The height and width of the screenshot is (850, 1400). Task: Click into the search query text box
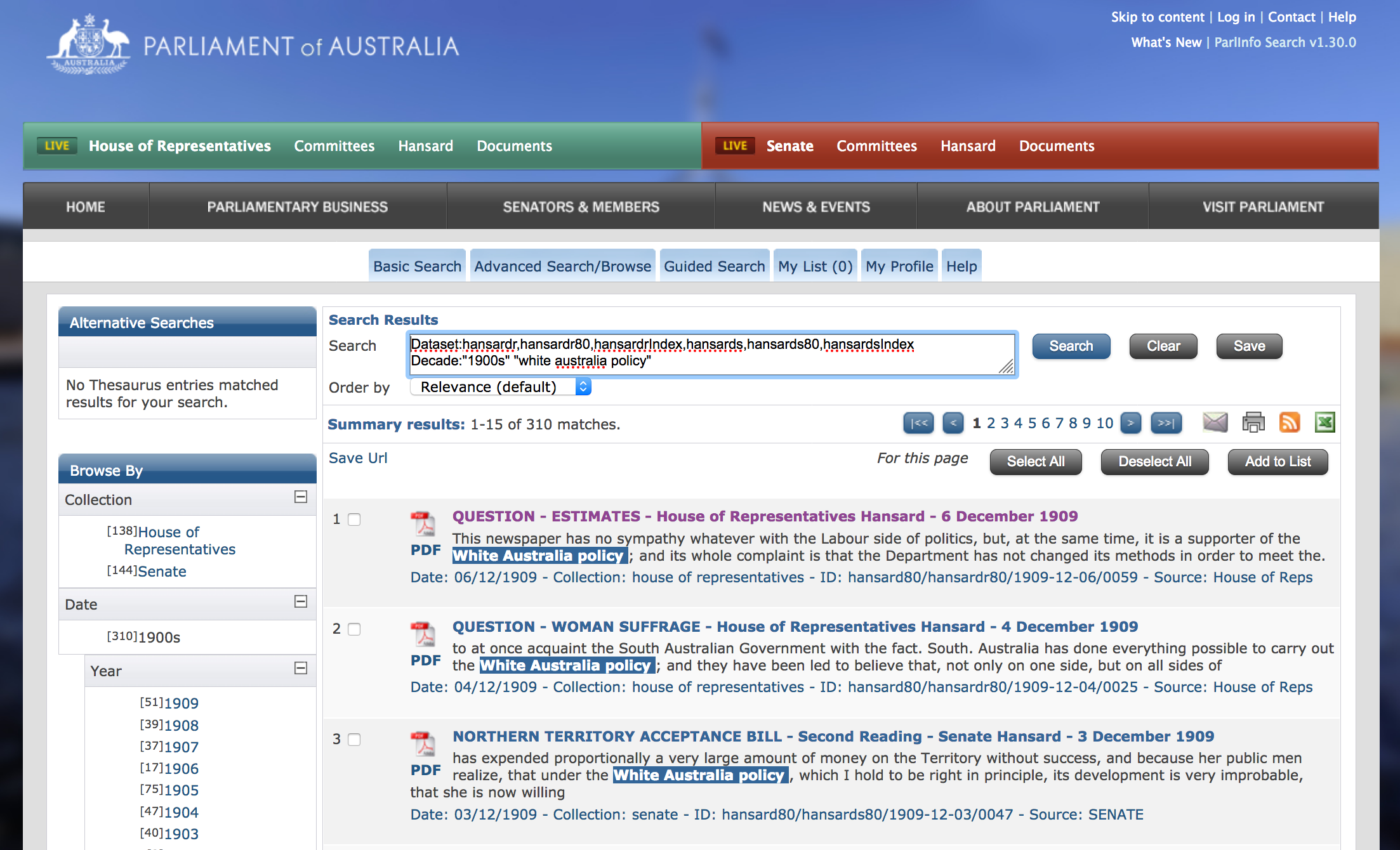point(711,354)
